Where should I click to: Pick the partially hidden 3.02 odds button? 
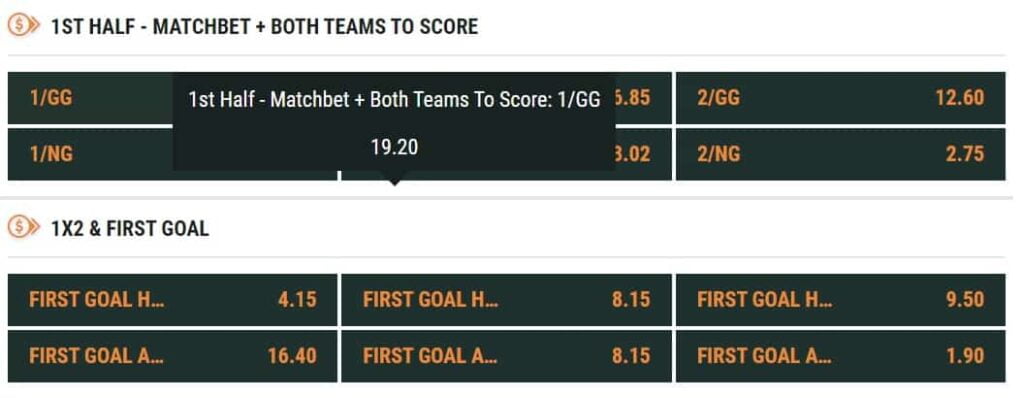pos(643,154)
